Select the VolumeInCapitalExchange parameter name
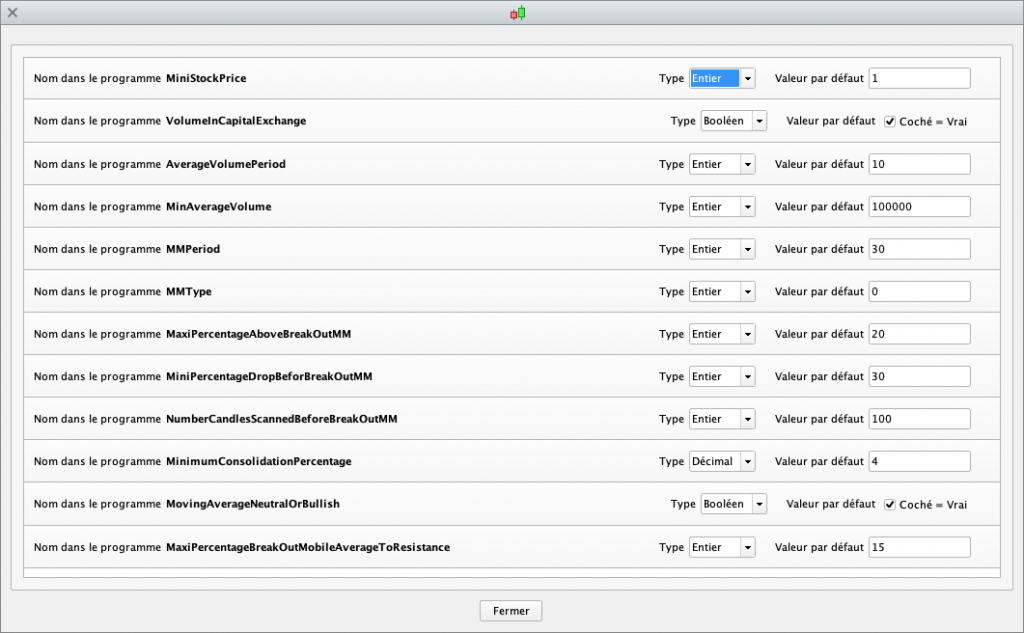 tap(236, 121)
